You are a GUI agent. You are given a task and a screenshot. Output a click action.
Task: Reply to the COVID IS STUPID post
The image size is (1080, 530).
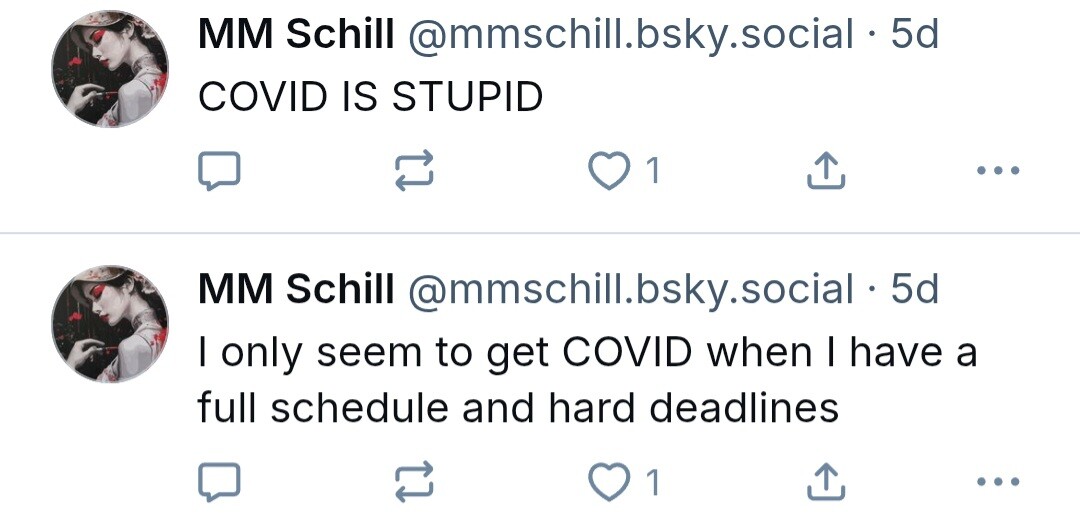click(219, 170)
